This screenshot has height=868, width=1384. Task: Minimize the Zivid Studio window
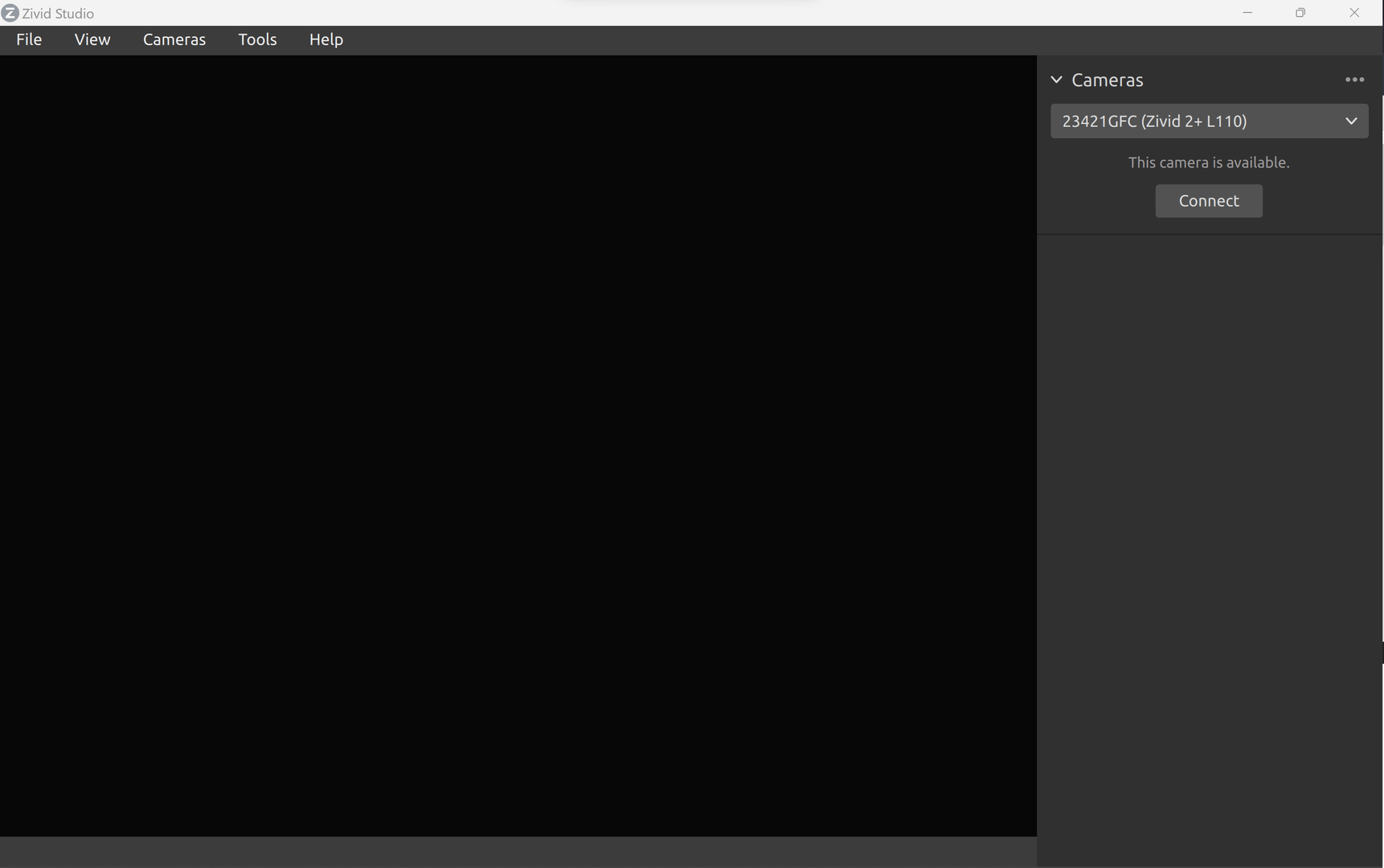[x=1247, y=13]
